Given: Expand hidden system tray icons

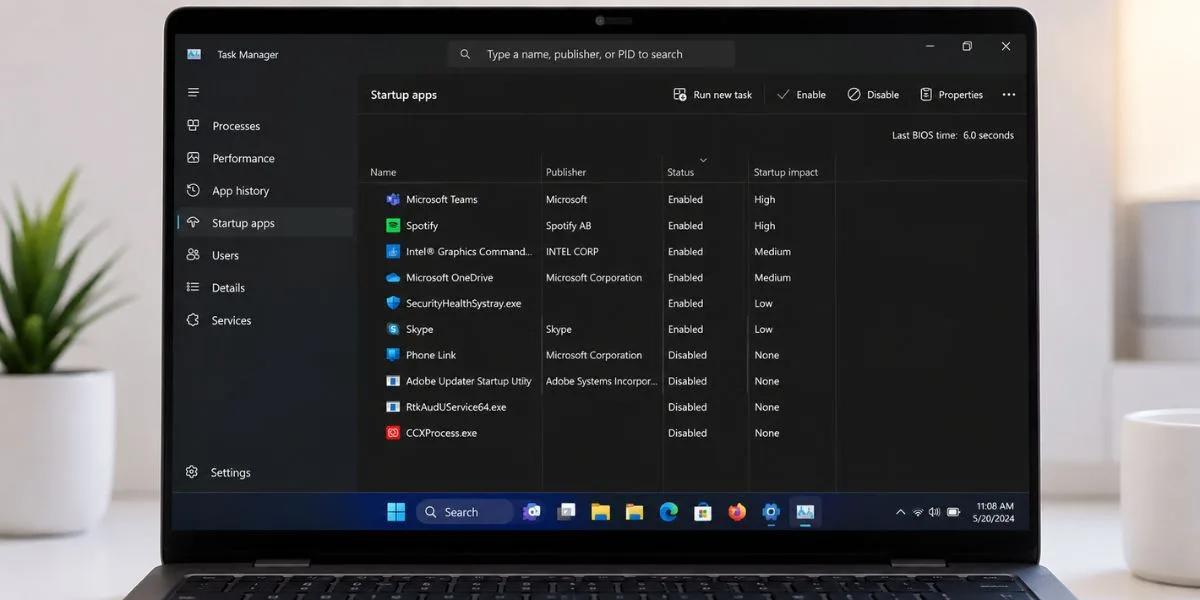Looking at the screenshot, I should 900,512.
